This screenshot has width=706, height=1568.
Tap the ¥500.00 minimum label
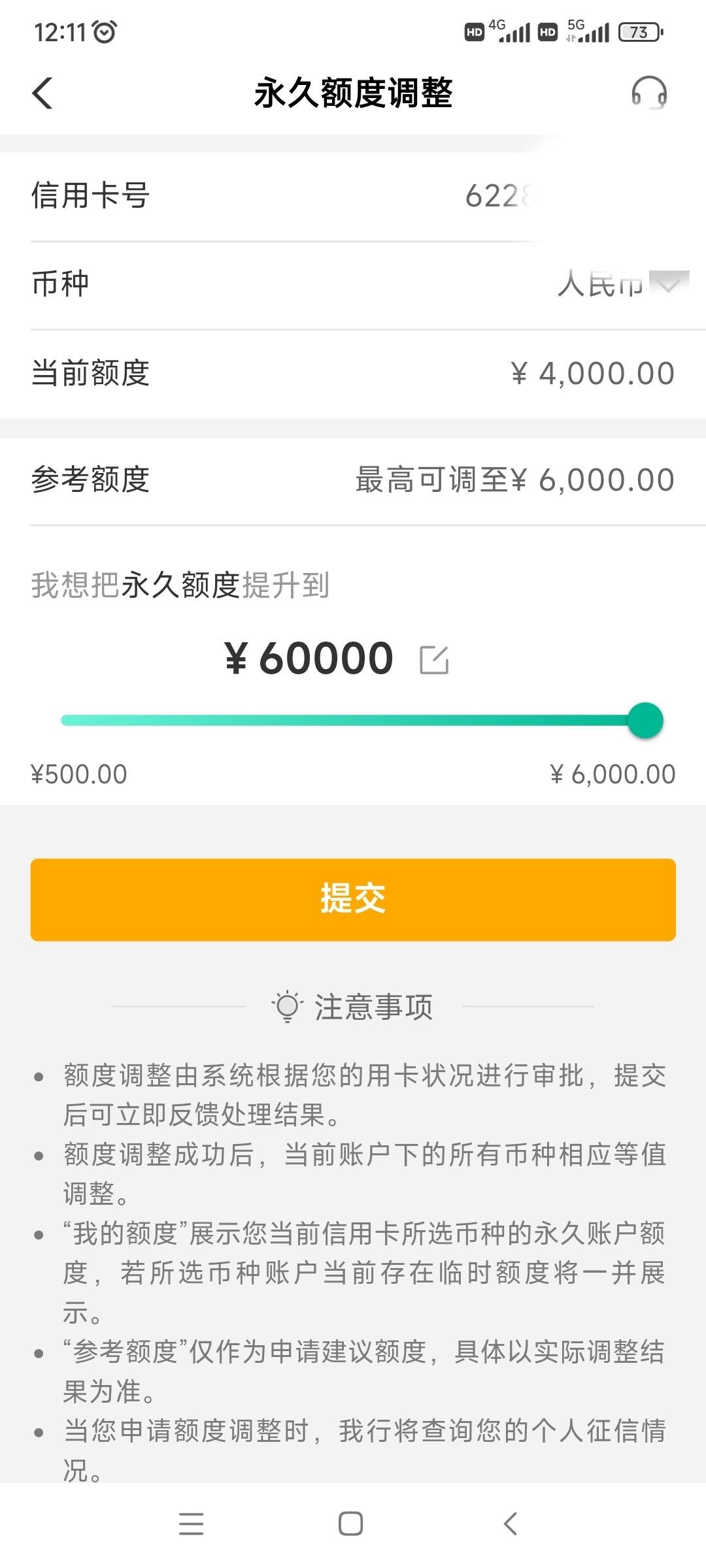click(79, 774)
